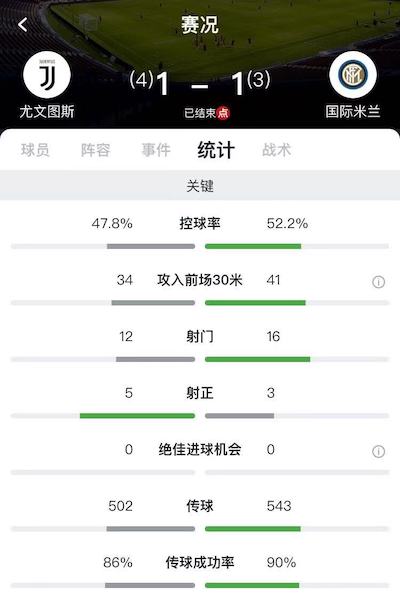This screenshot has height=595, width=400.
Task: Tap the green 射正 bar for Juventus
Action: pyautogui.click(x=137, y=416)
